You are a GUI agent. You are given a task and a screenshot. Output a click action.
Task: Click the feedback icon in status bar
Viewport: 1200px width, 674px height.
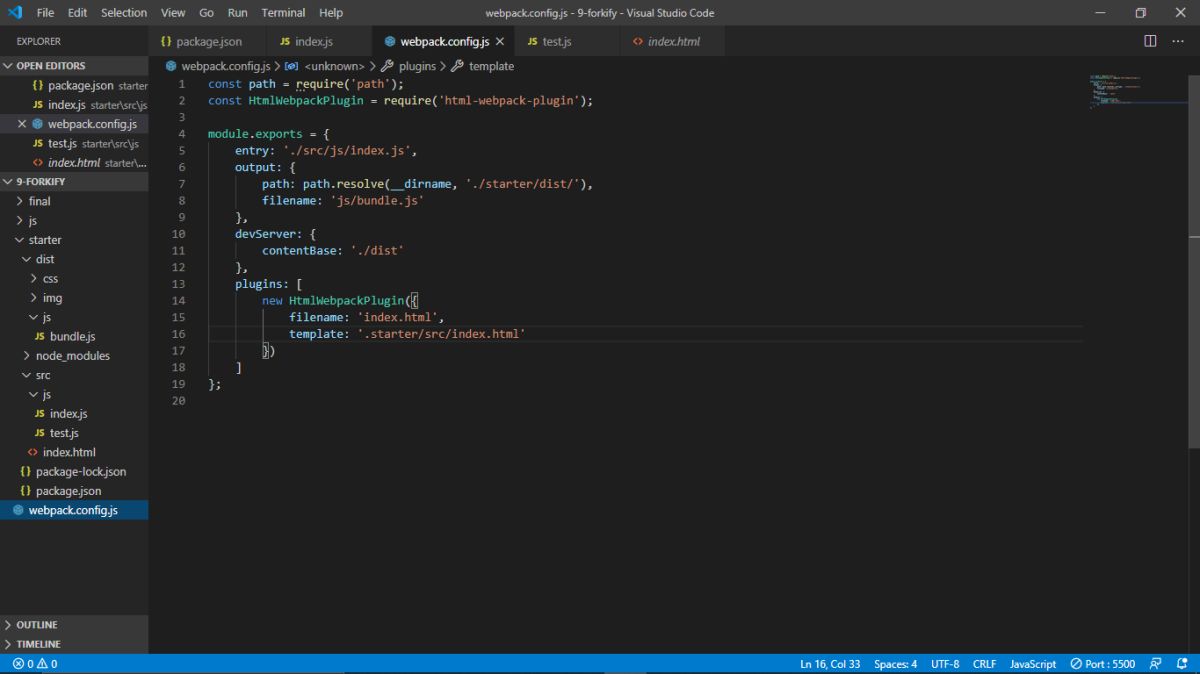coord(1155,664)
